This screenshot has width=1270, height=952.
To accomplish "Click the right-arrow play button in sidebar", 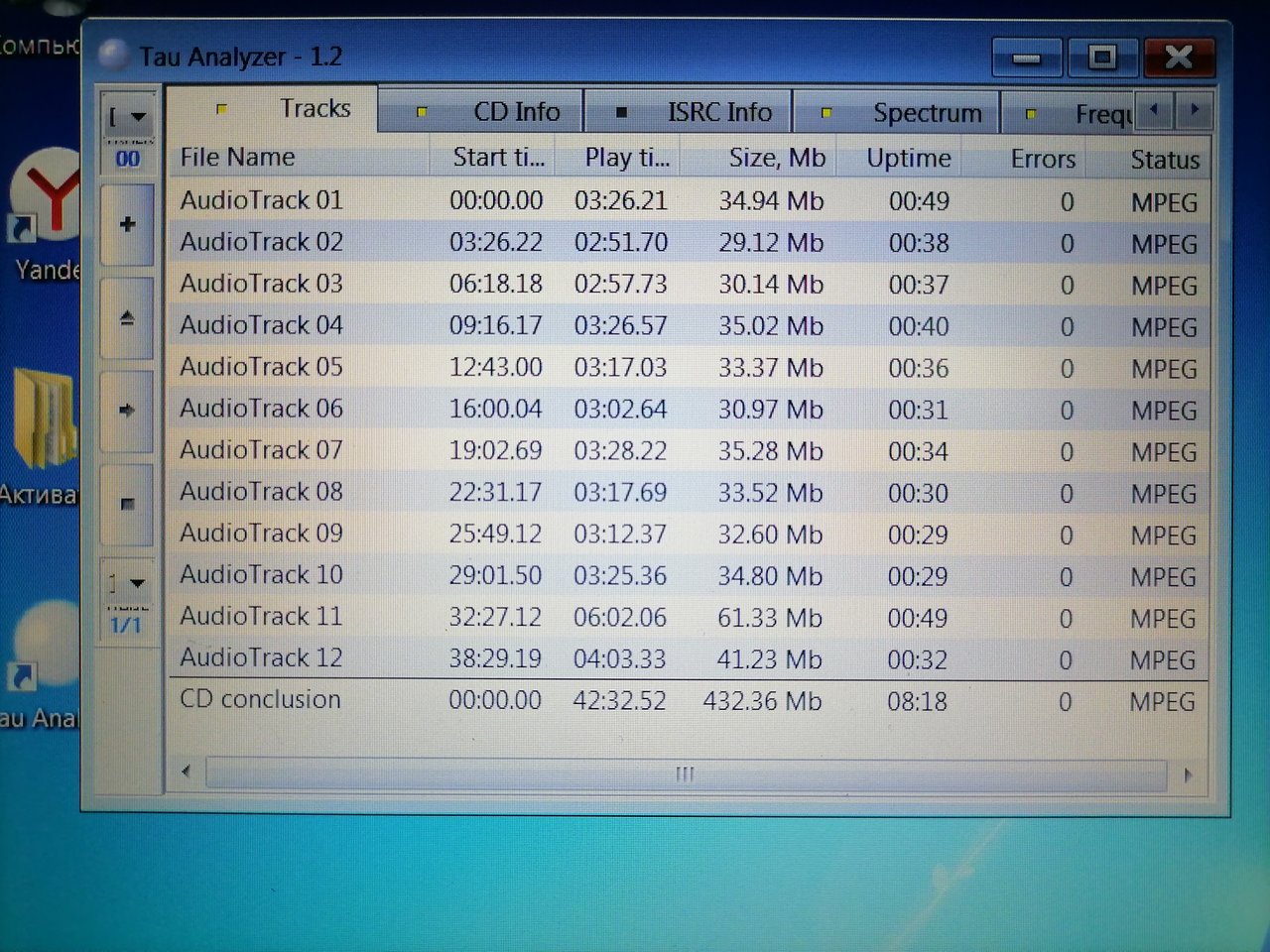I will click(127, 410).
